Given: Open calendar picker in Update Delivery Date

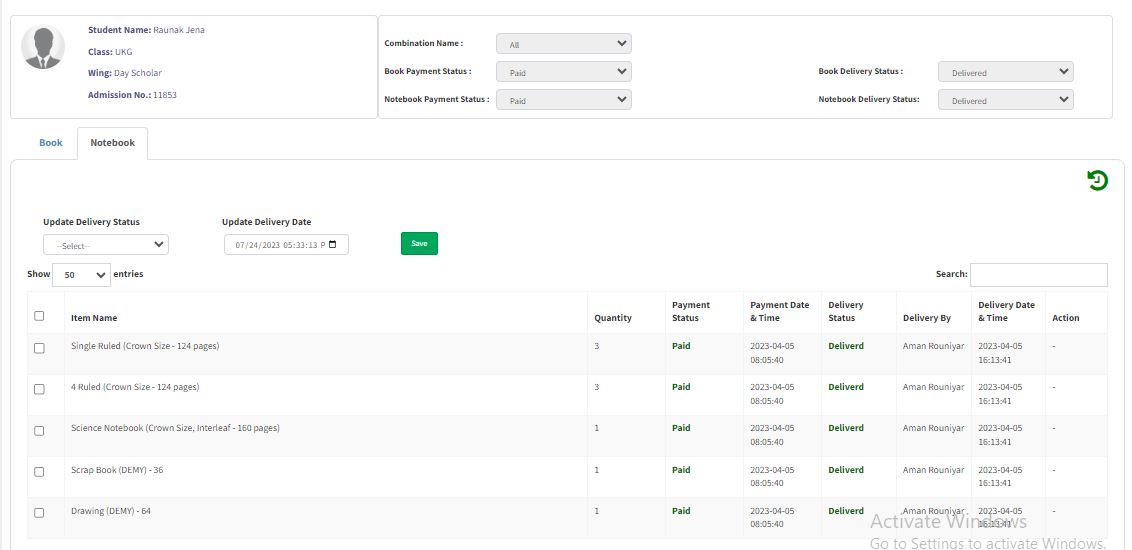Looking at the screenshot, I should coord(333,244).
